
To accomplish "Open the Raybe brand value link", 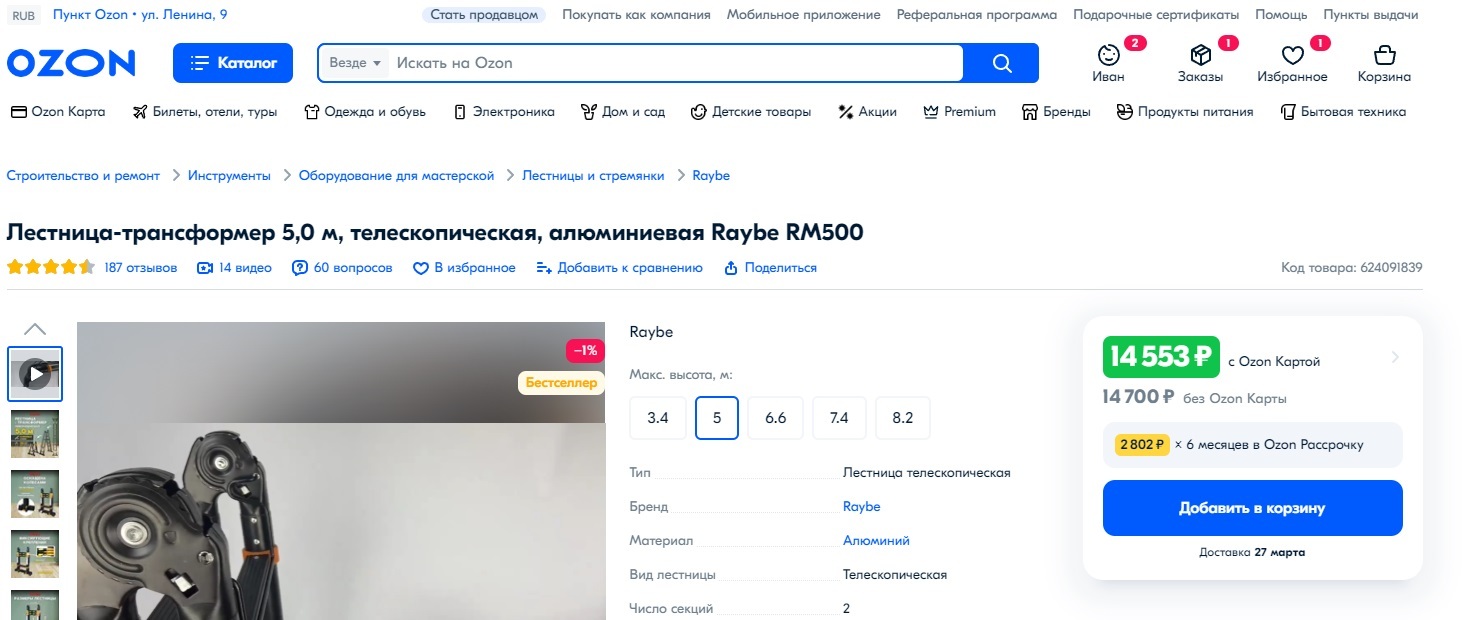I will (862, 507).
